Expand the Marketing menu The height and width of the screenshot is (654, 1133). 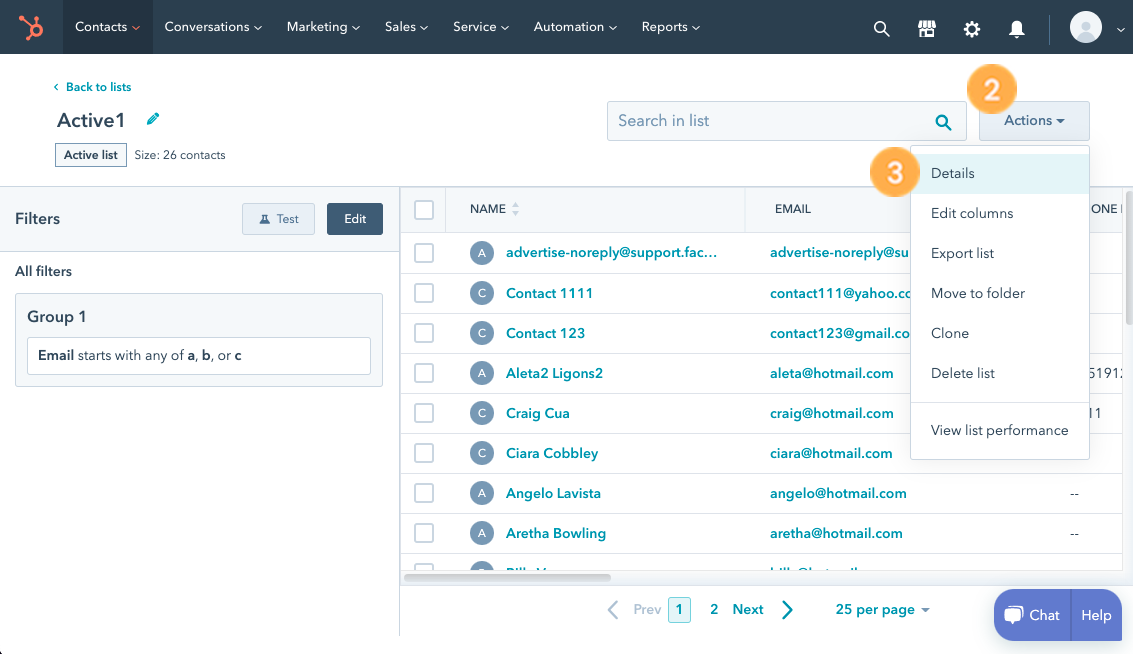tap(323, 27)
